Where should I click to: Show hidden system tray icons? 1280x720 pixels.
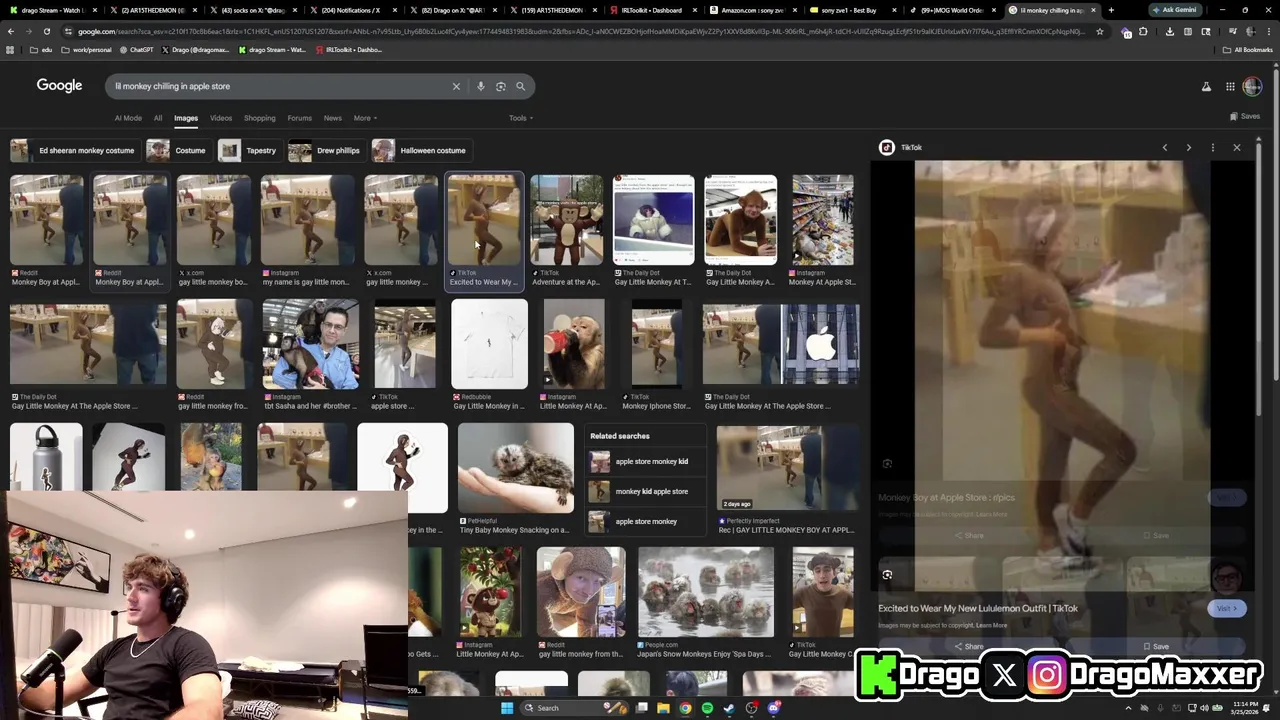click(1129, 708)
